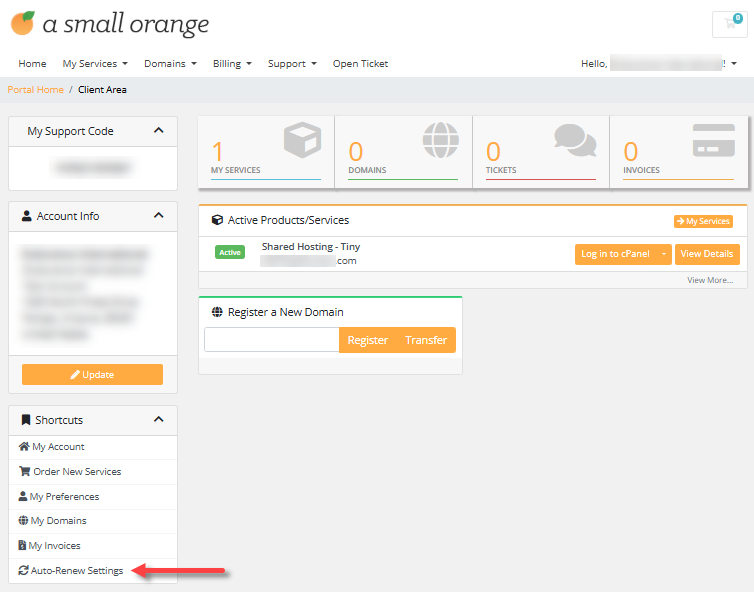Click the user icon next to My Preferences
The image size is (754, 592).
coord(23,496)
